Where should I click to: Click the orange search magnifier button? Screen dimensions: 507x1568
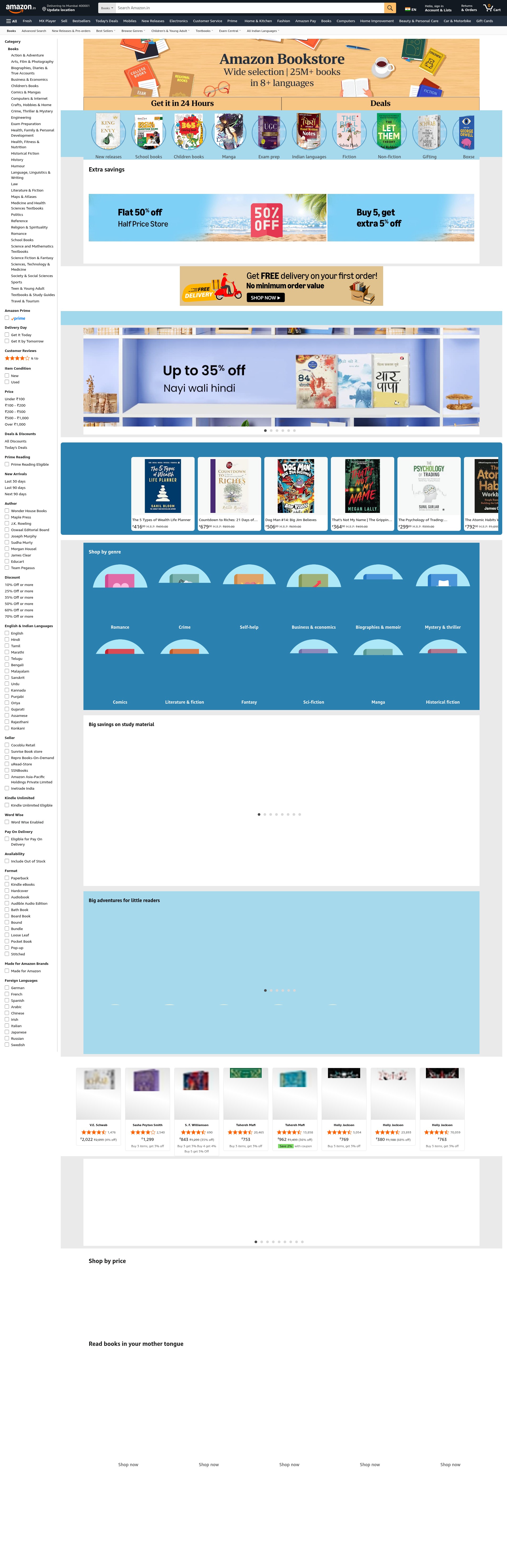click(x=390, y=8)
